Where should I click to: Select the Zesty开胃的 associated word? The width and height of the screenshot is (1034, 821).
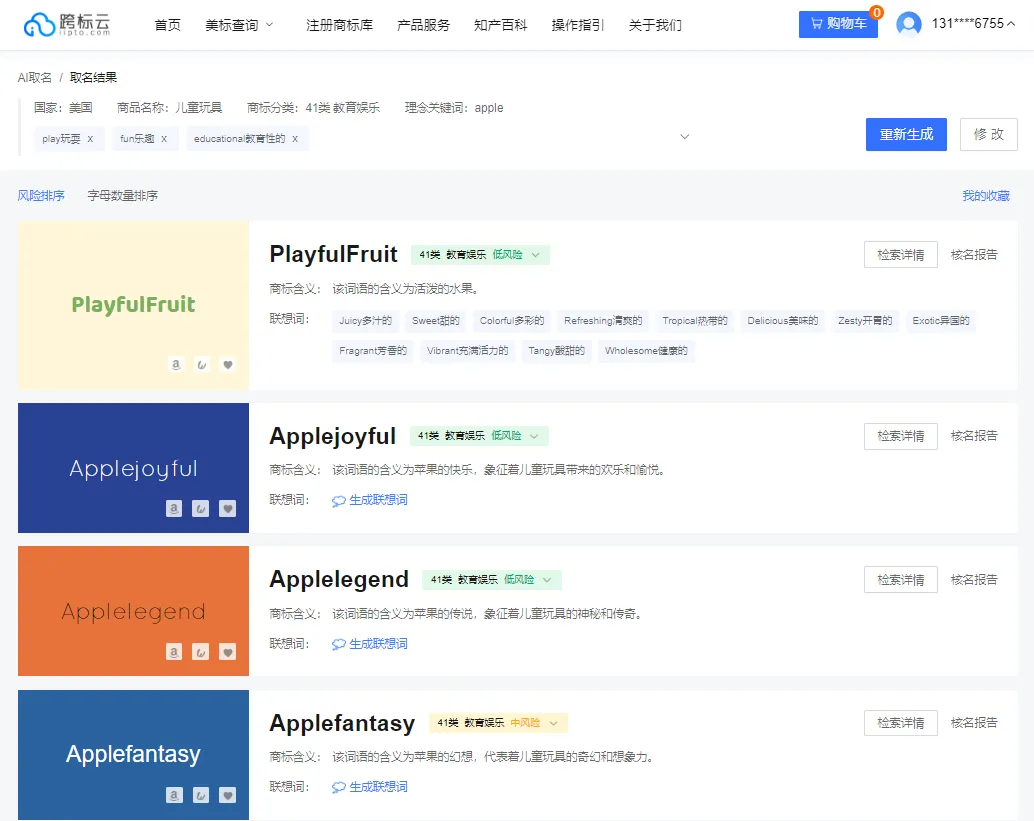point(865,321)
